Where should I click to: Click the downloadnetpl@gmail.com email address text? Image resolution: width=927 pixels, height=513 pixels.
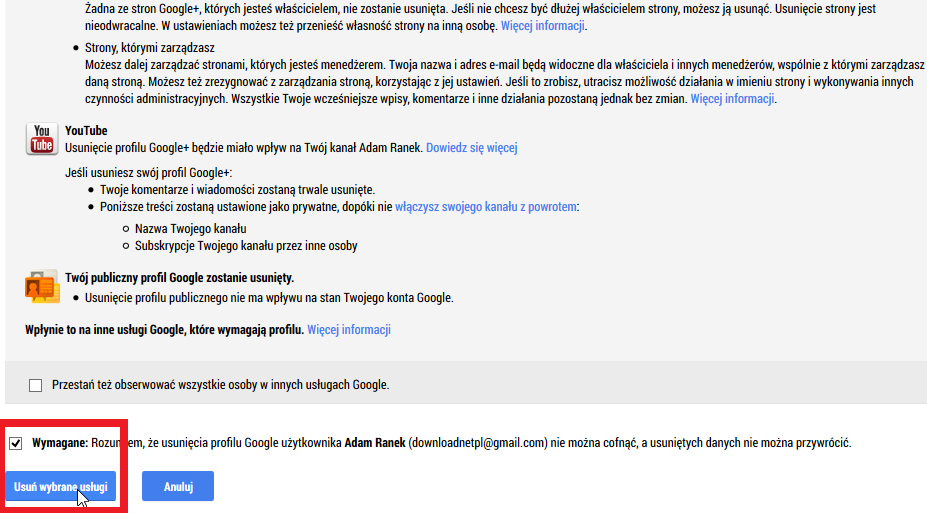click(x=478, y=443)
